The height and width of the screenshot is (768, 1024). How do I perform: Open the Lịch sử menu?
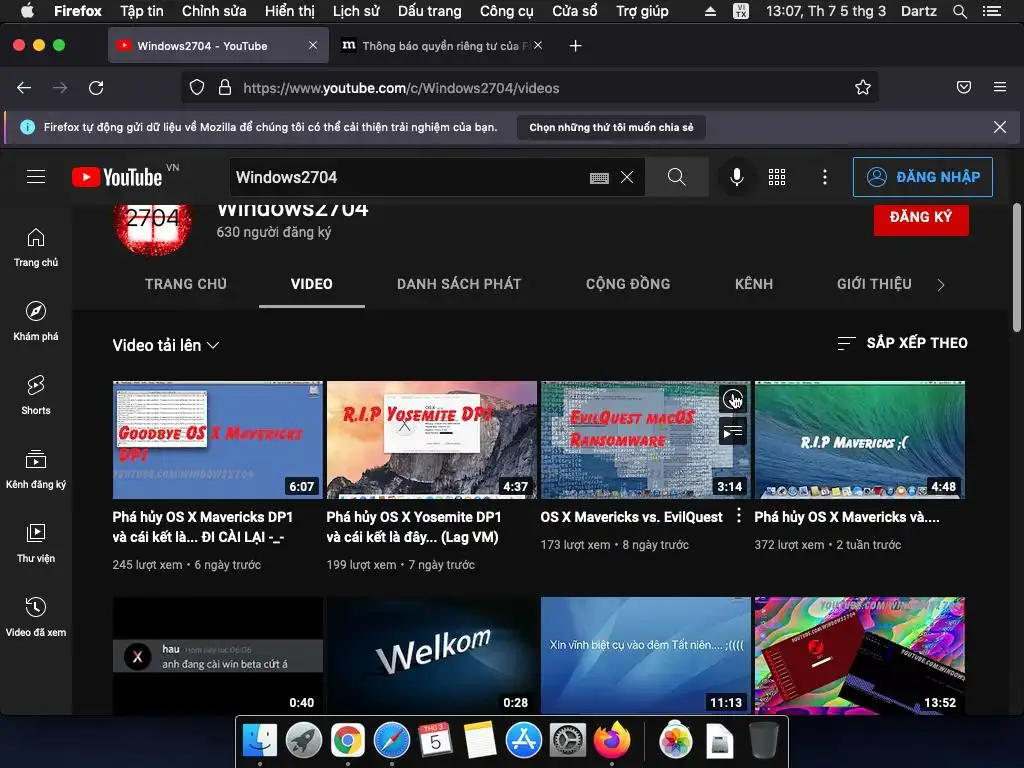pos(356,11)
